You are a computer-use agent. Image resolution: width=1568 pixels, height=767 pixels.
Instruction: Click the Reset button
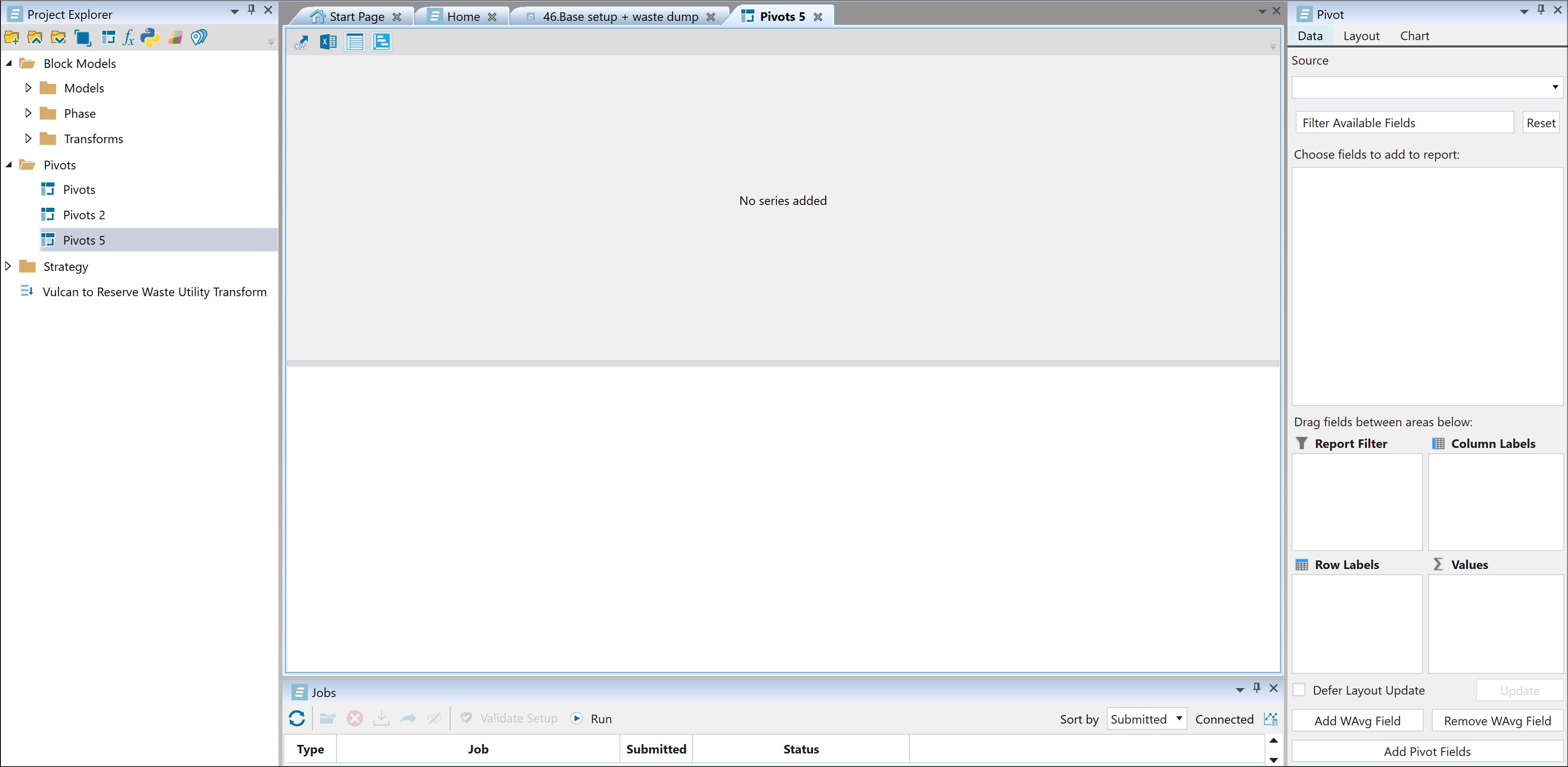pyautogui.click(x=1541, y=123)
